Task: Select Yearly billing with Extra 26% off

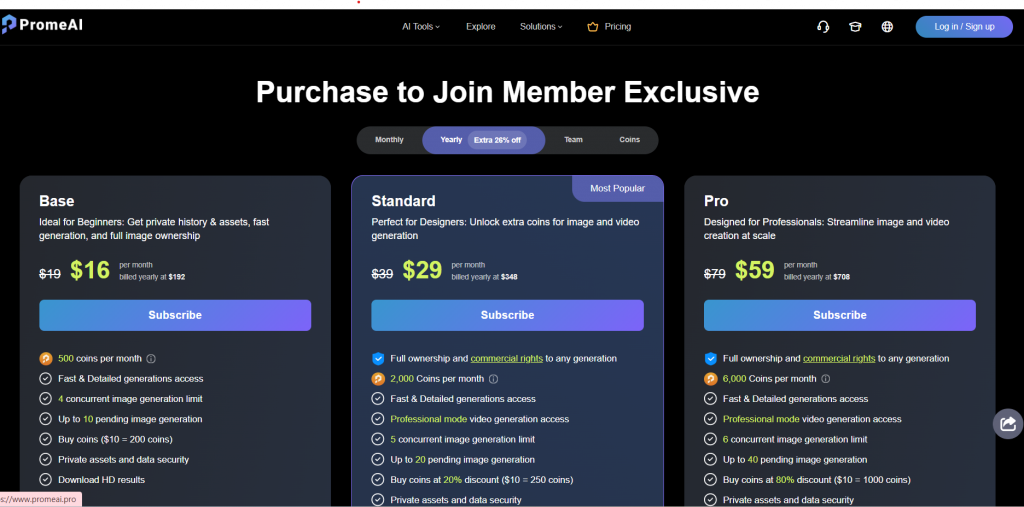Action: [483, 140]
